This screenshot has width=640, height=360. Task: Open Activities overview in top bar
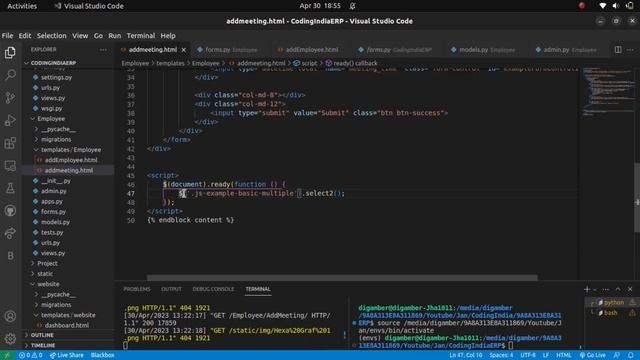pos(22,6)
